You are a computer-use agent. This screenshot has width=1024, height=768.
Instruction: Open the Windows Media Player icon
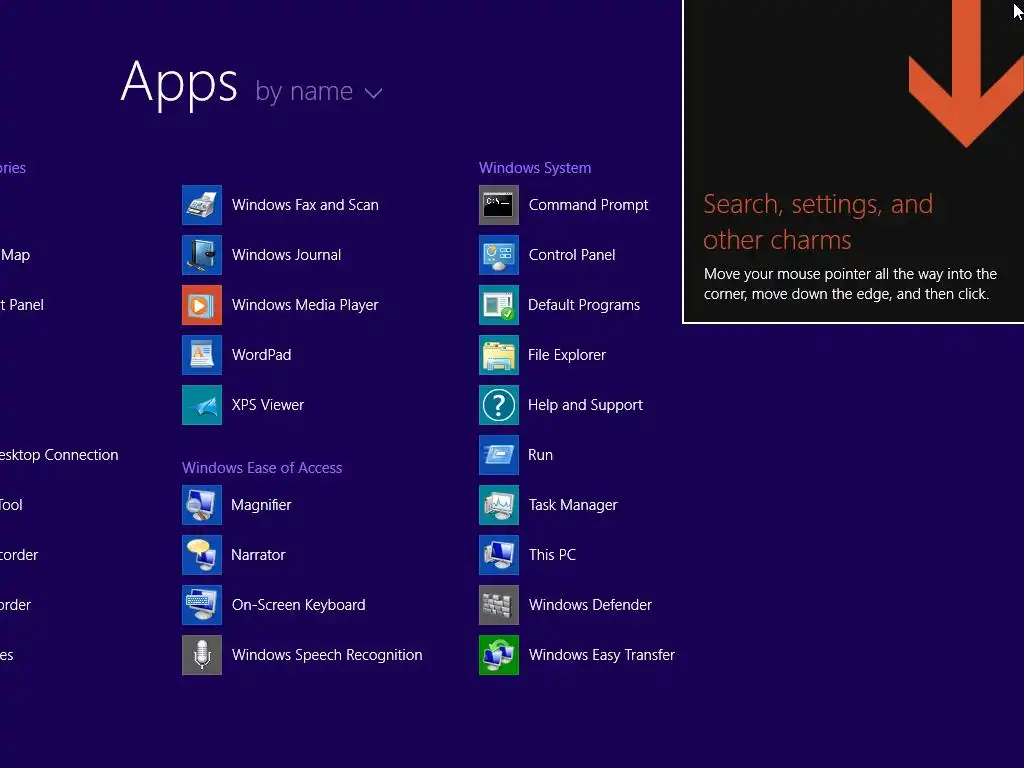(x=202, y=305)
